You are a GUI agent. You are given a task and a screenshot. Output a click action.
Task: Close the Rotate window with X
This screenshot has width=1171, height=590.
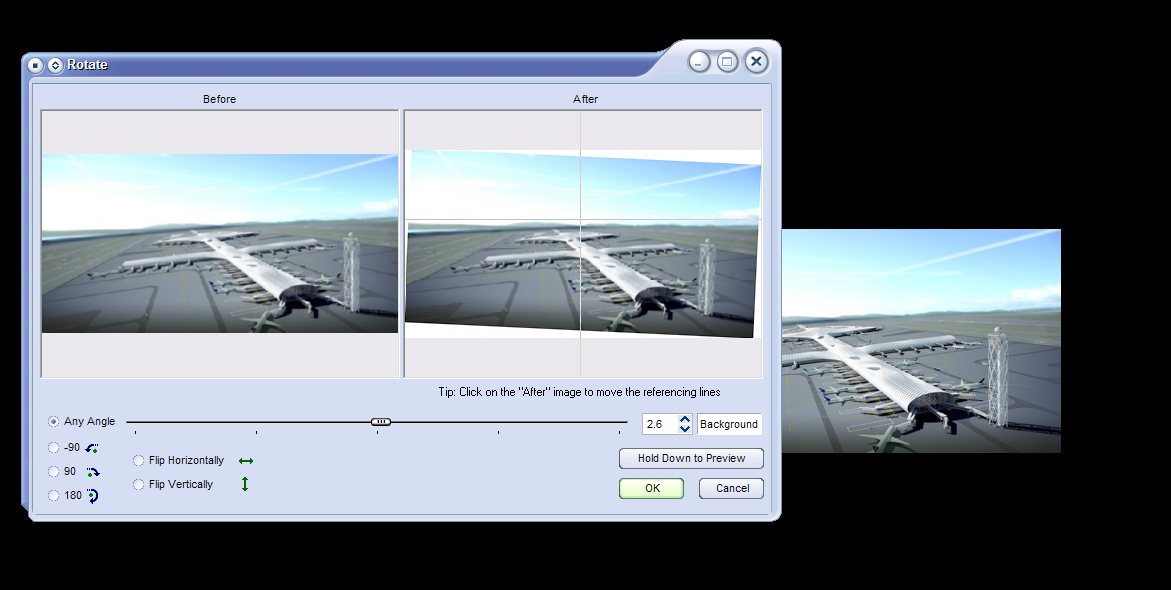757,61
